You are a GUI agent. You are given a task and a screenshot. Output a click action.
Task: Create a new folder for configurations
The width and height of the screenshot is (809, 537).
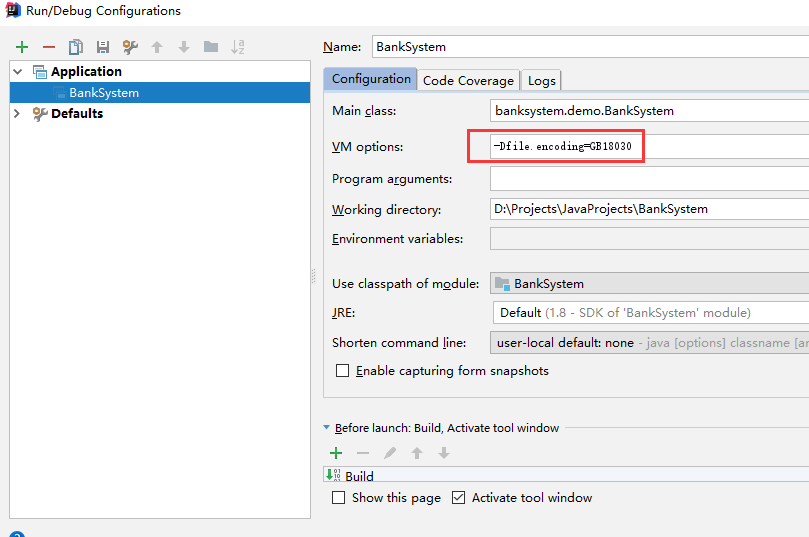tap(211, 47)
